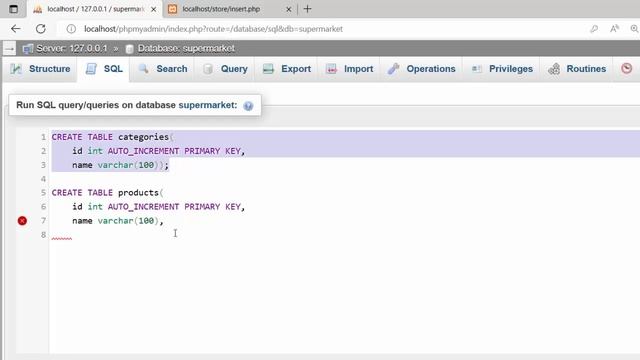Open the Import tab
The height and width of the screenshot is (360, 640).
(349, 69)
